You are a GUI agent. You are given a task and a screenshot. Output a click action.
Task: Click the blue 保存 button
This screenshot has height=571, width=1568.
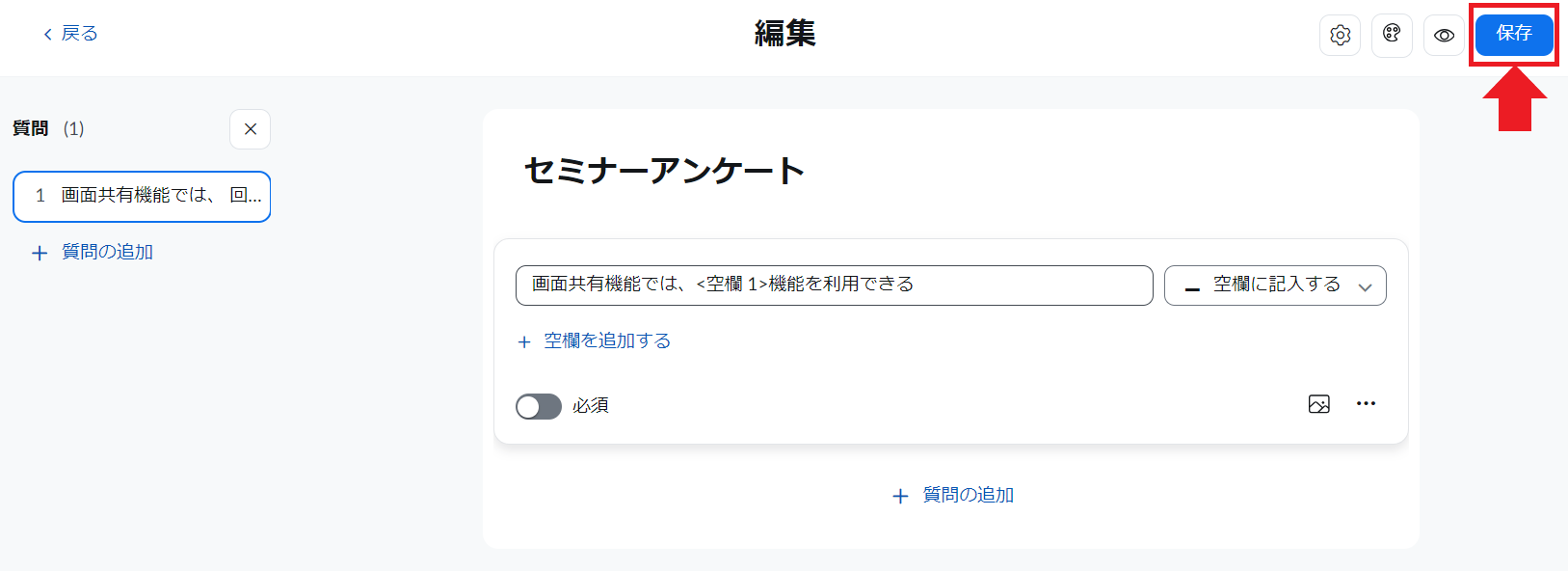click(1514, 34)
